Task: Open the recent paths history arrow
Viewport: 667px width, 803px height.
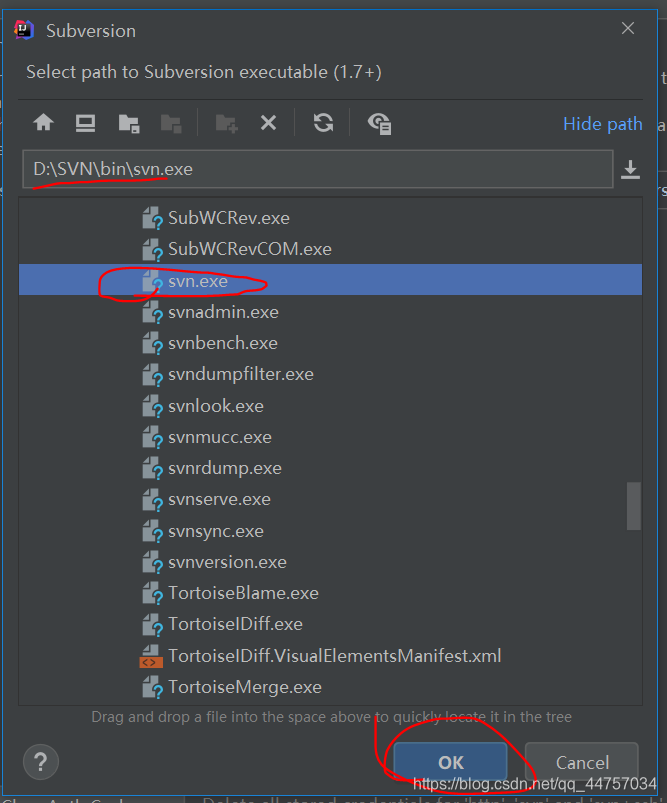Action: pyautogui.click(x=630, y=170)
